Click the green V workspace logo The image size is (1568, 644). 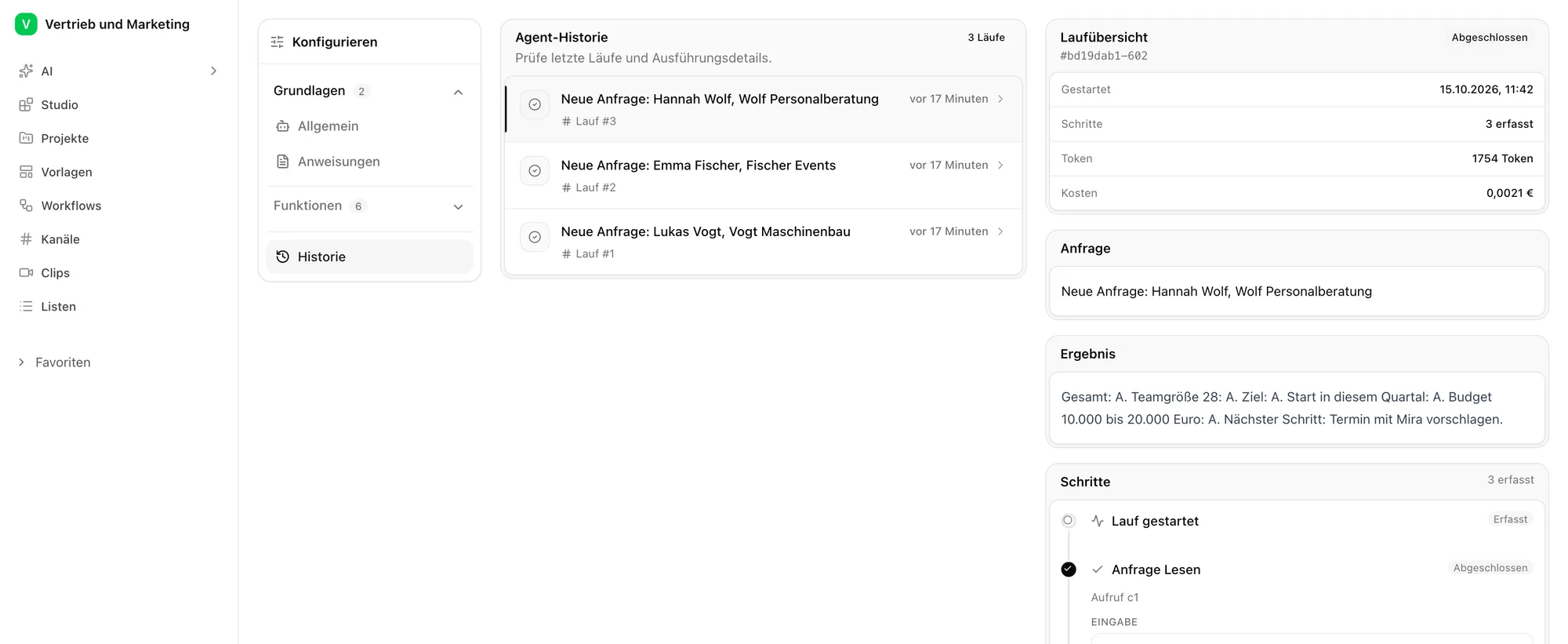26,24
